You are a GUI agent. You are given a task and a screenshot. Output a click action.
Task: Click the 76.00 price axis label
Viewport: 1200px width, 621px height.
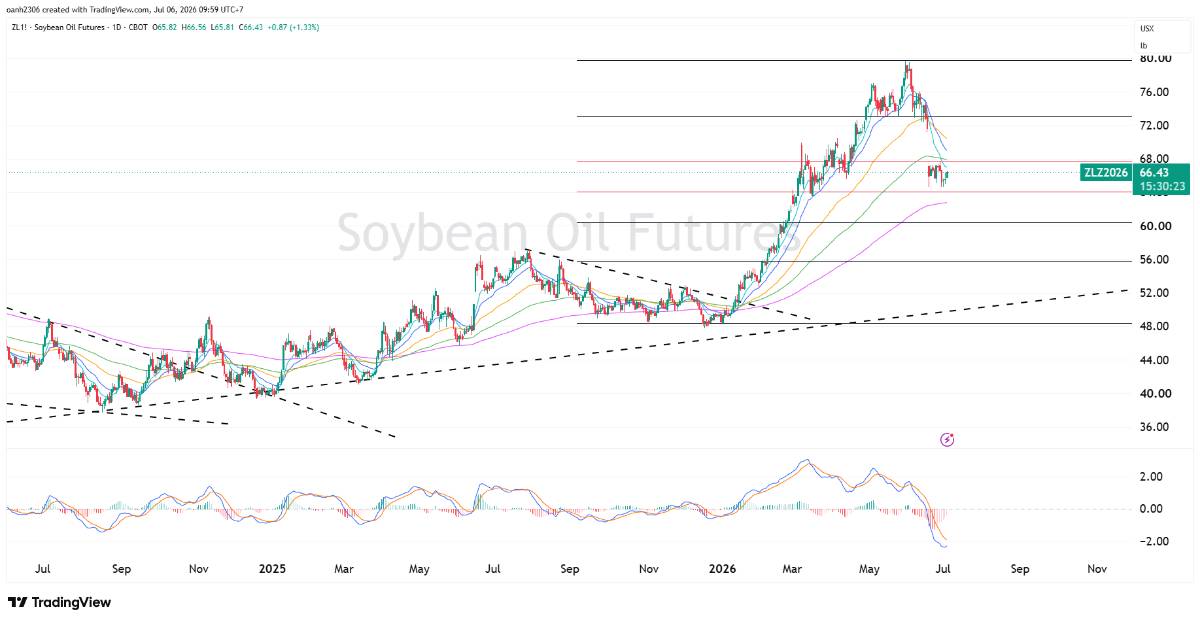[x=1154, y=92]
